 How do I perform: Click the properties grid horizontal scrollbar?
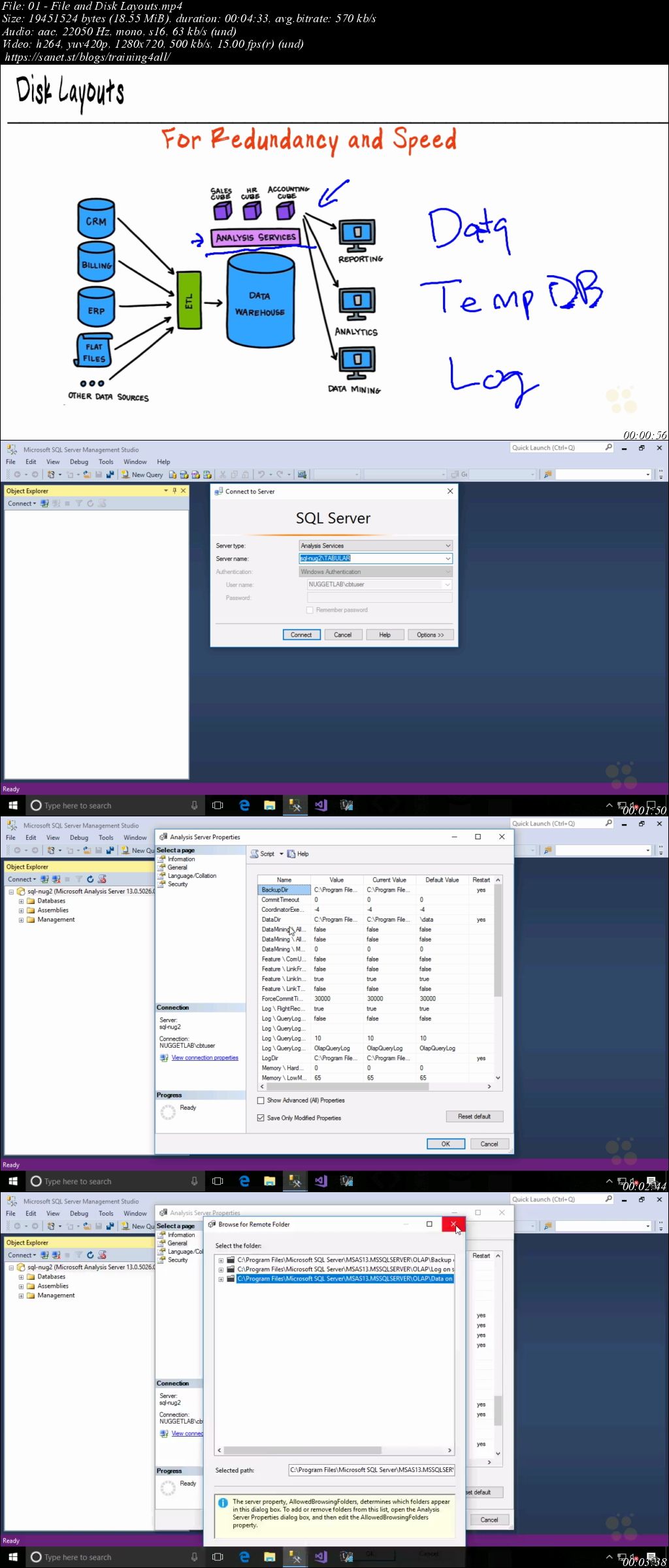click(376, 1086)
